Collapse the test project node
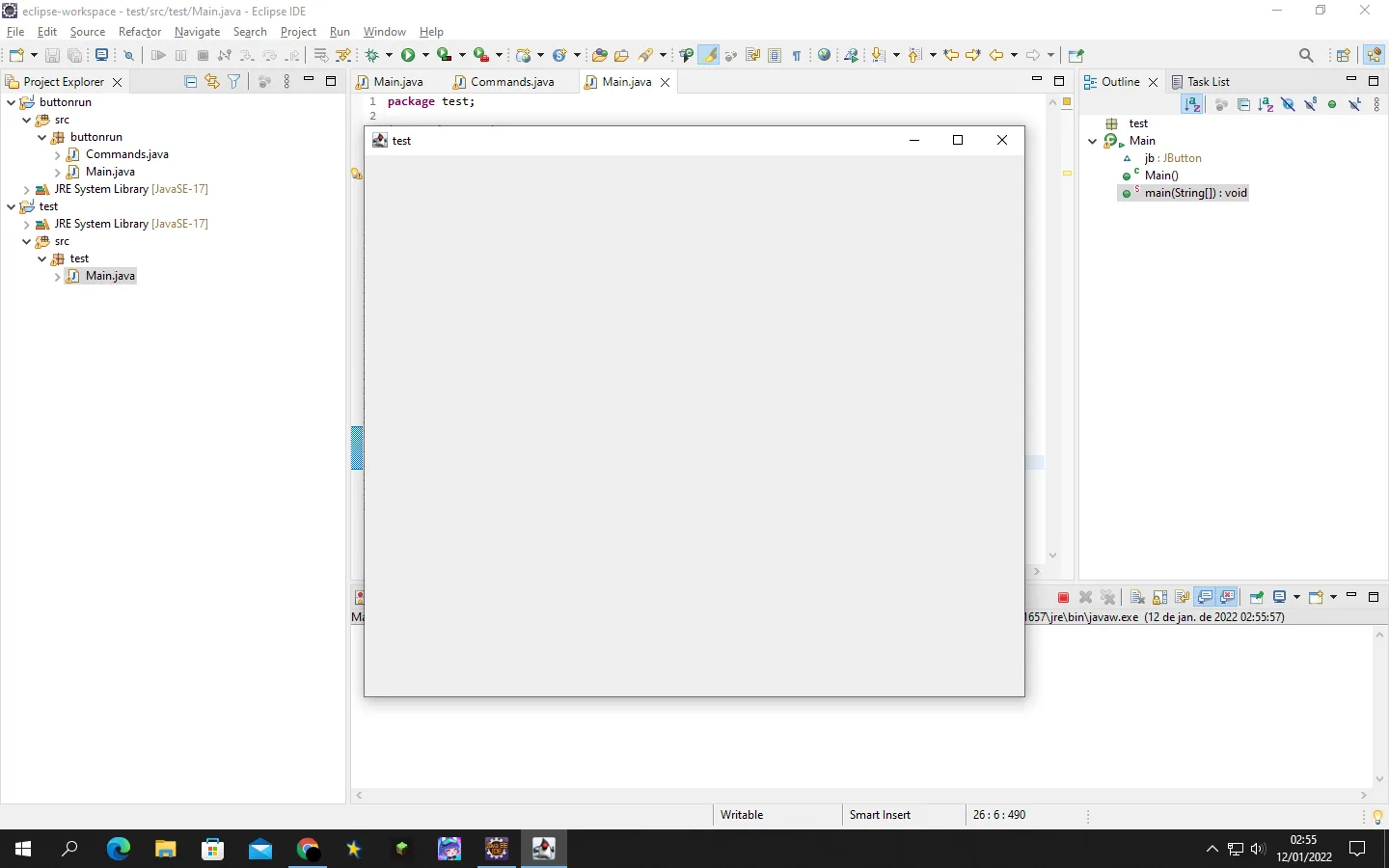 [11, 206]
